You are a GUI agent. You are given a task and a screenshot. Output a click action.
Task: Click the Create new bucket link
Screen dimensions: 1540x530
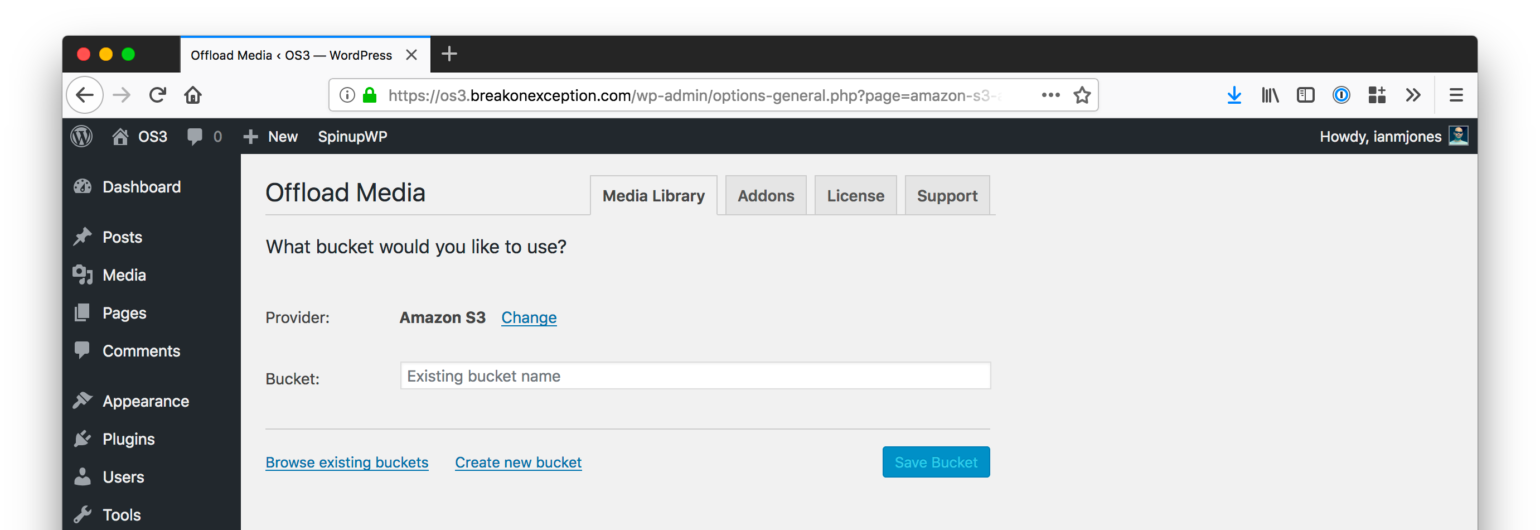pos(518,462)
